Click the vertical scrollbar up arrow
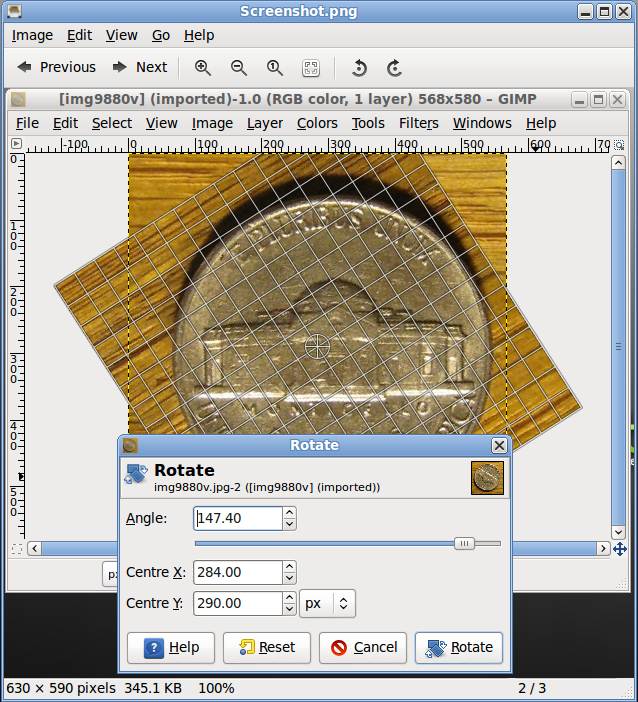The image size is (638, 702). pos(618,163)
